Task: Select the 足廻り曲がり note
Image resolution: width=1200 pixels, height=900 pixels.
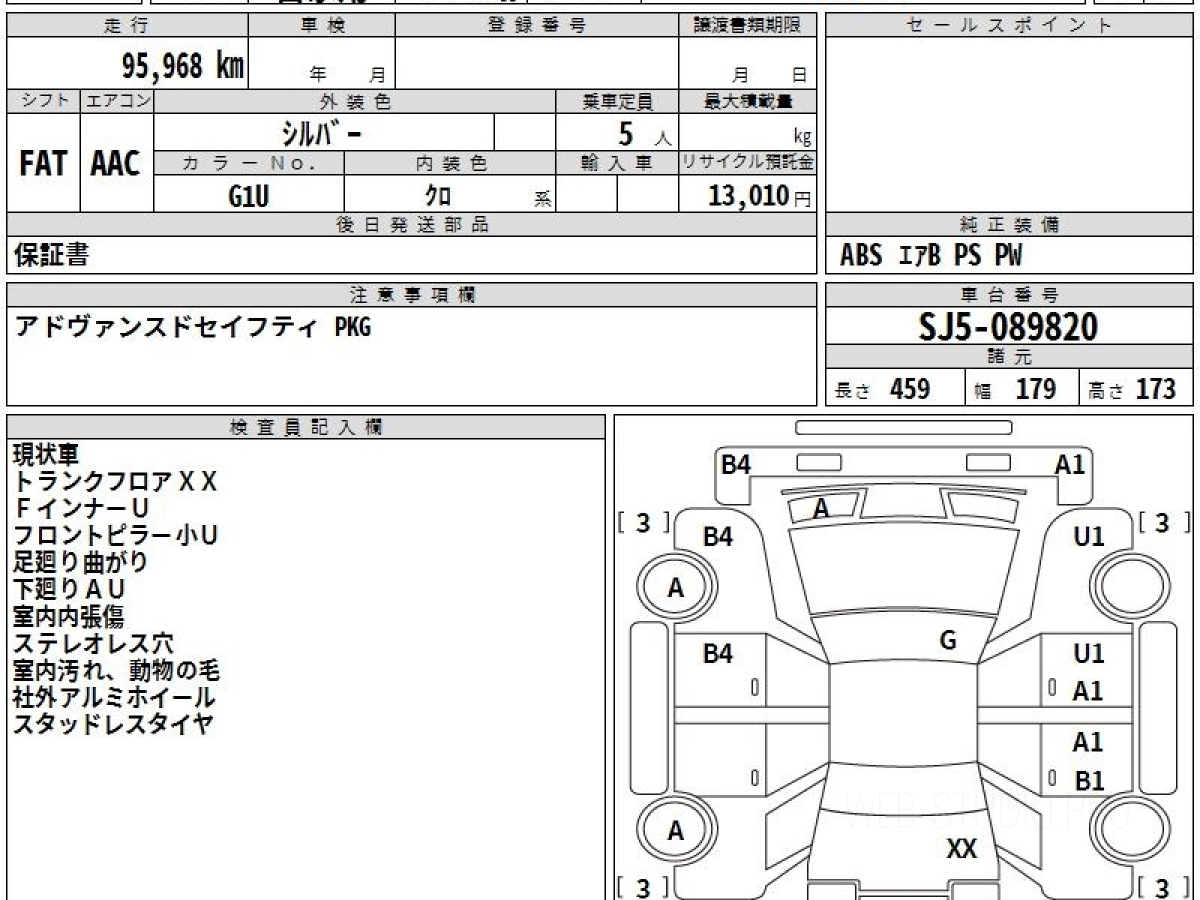Action: click(80, 563)
